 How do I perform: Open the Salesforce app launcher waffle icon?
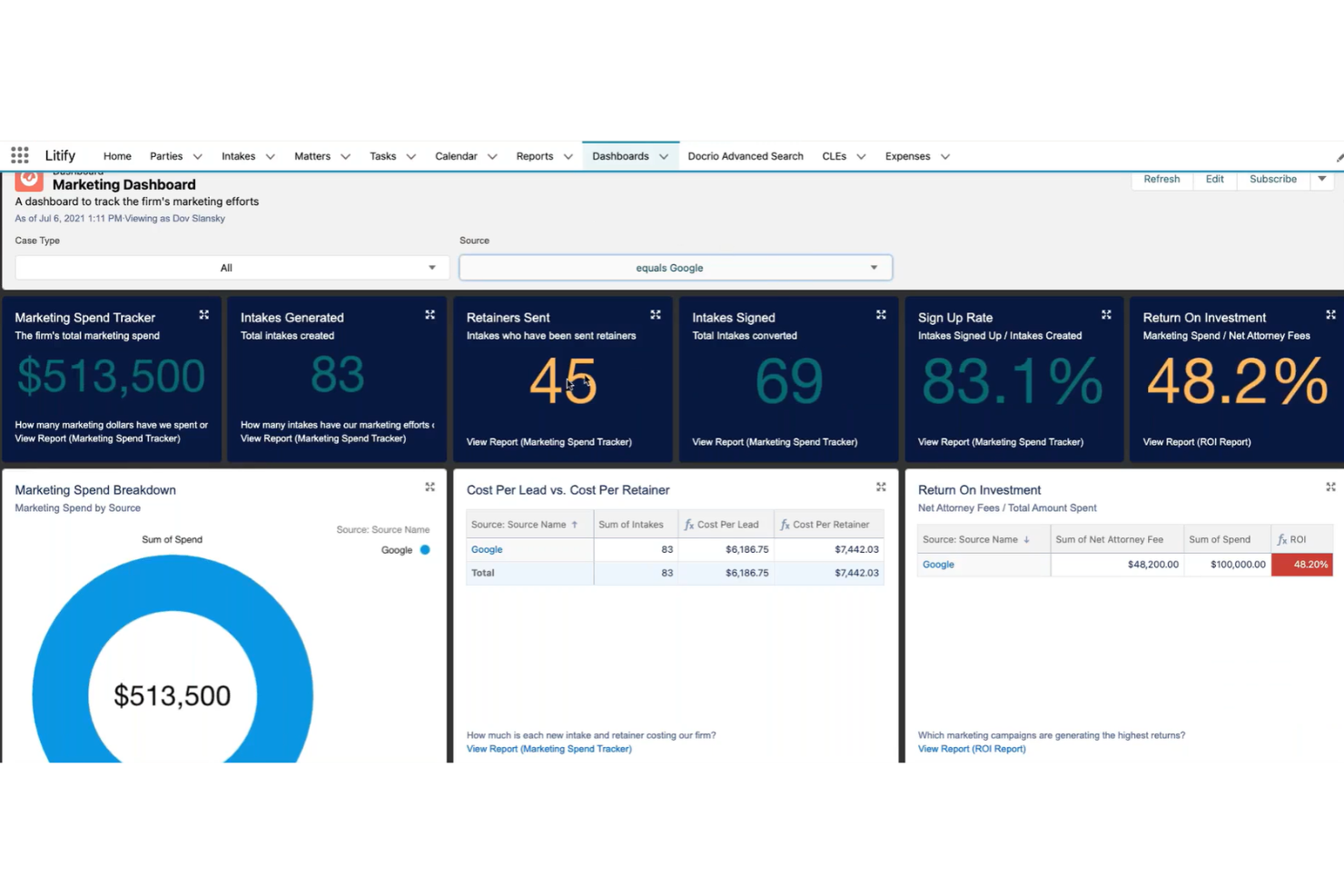click(x=19, y=155)
